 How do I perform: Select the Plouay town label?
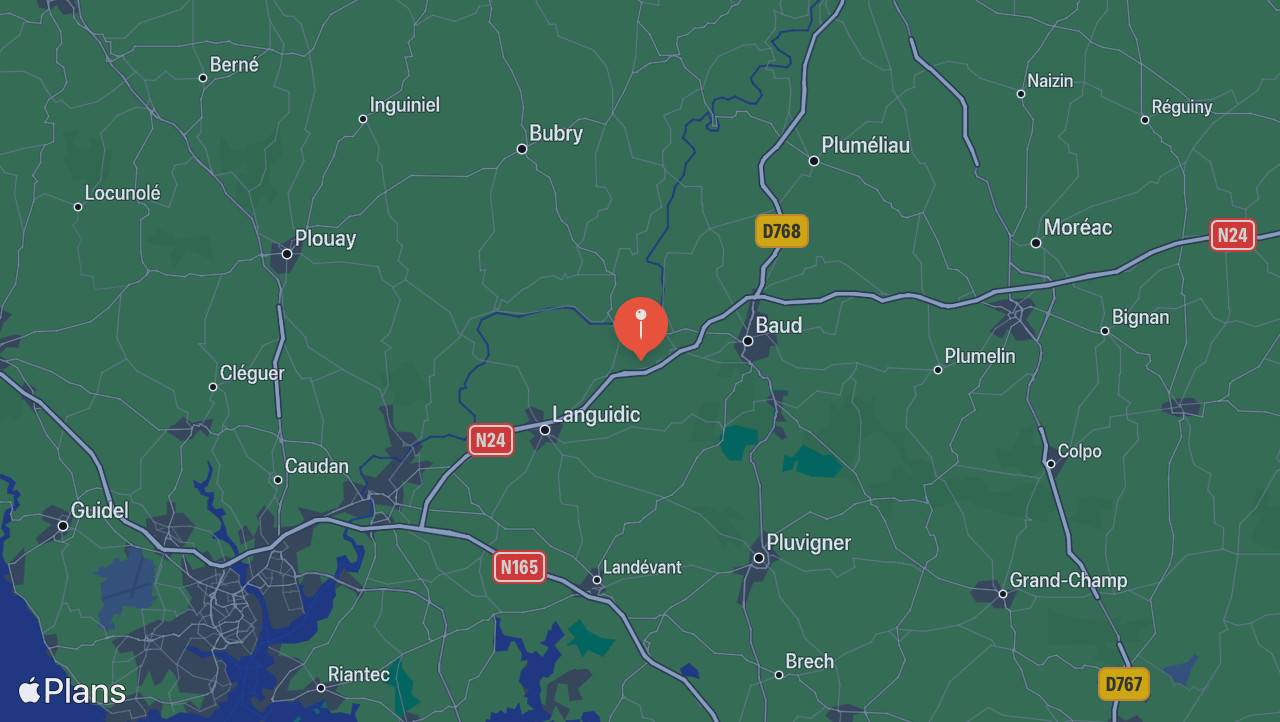325,239
